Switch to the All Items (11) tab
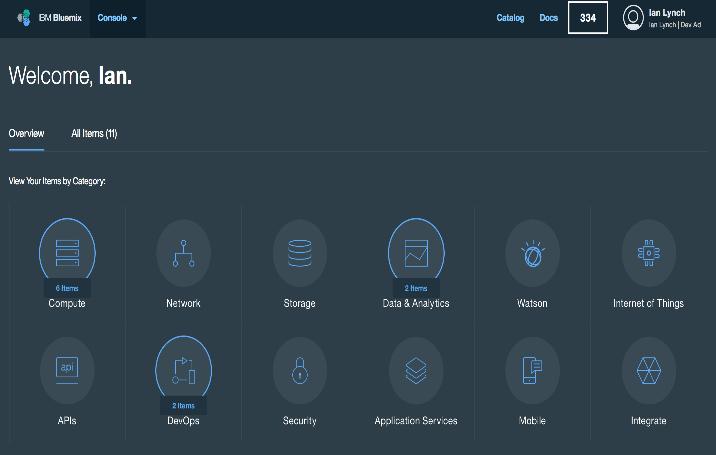 click(x=94, y=133)
